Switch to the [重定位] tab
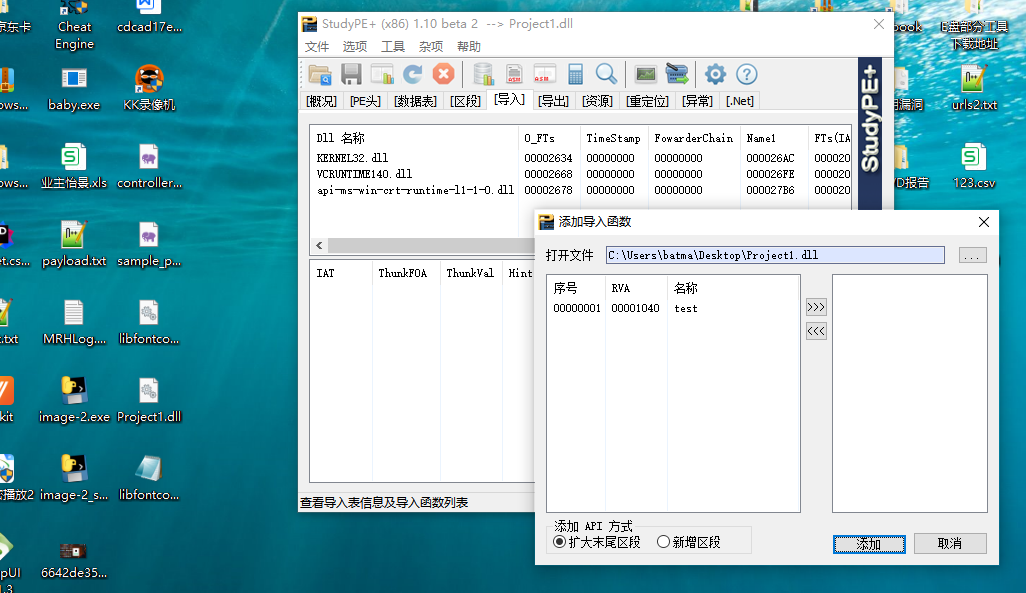This screenshot has width=1026, height=593. (x=647, y=101)
